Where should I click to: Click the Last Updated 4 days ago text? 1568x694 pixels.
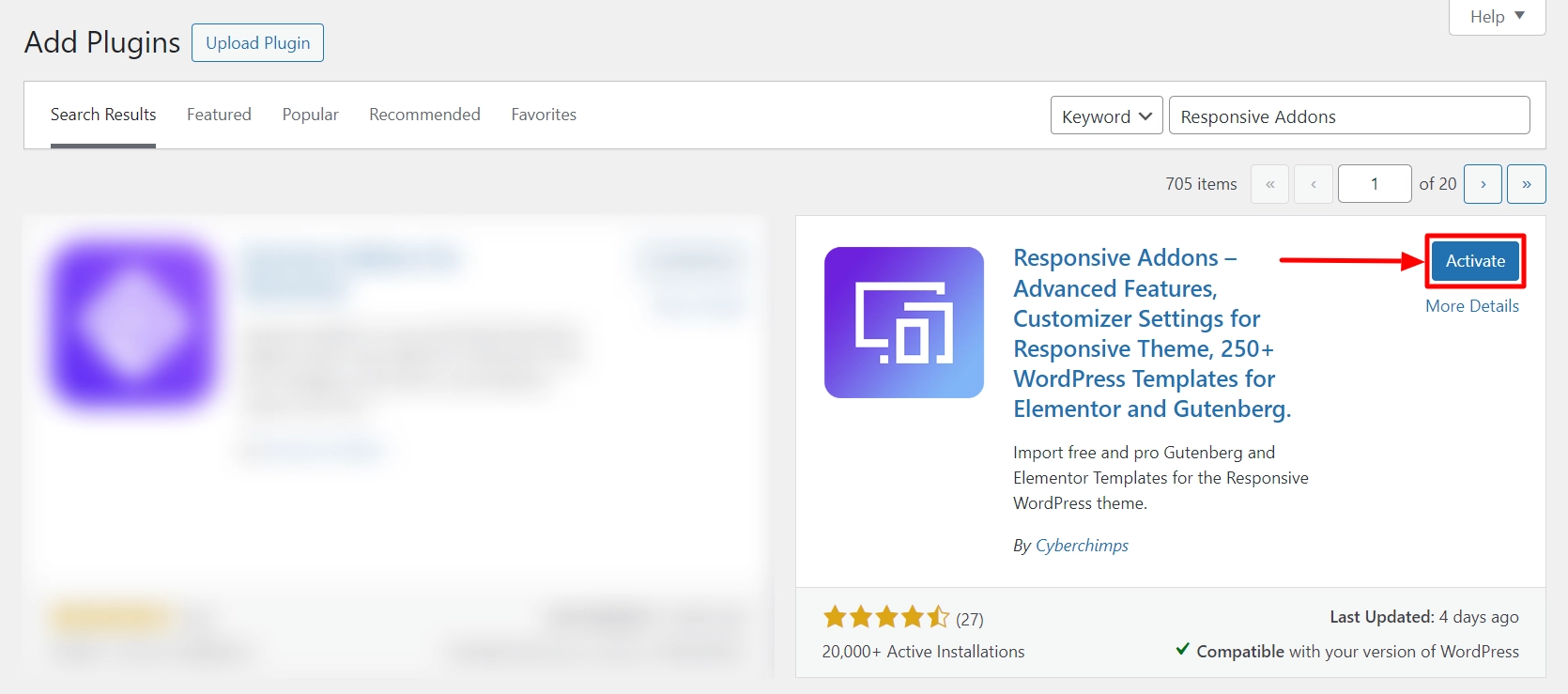1423,617
